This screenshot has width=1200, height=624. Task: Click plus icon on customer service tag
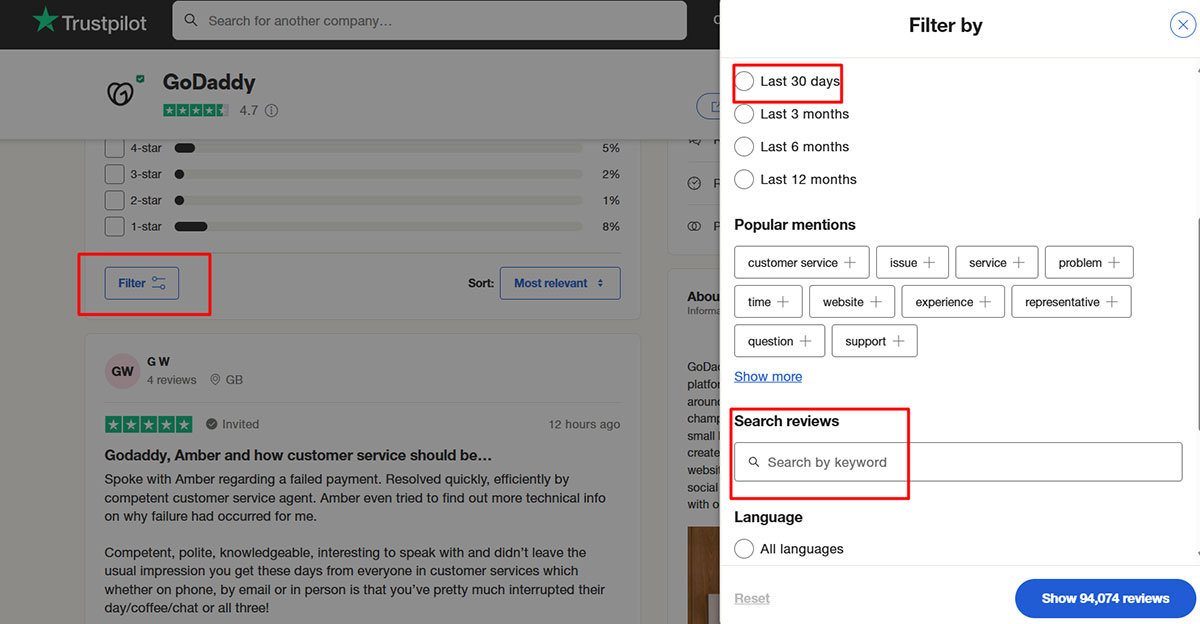pos(850,263)
